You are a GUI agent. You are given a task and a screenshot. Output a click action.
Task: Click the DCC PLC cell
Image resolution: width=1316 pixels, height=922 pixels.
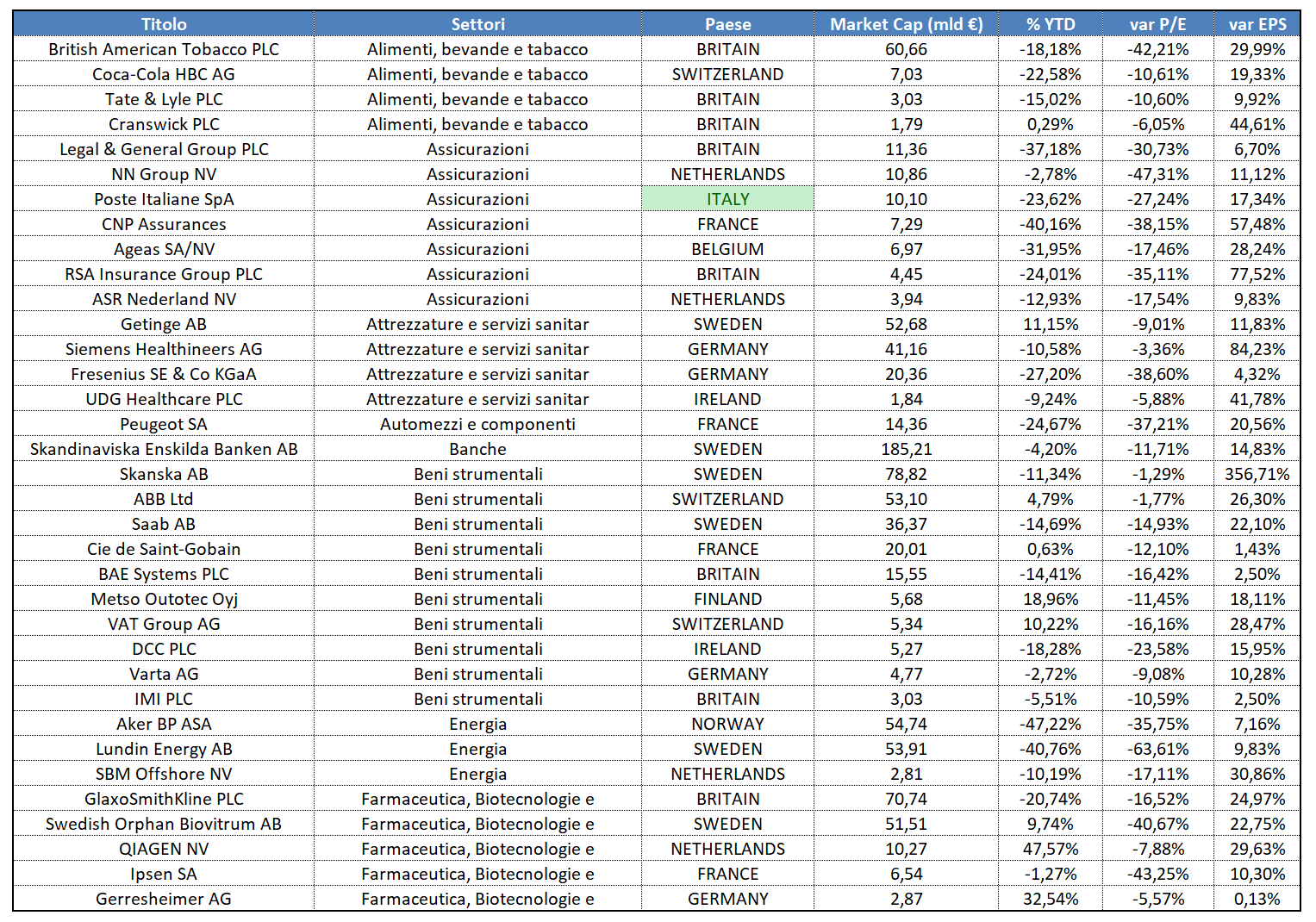(x=164, y=649)
